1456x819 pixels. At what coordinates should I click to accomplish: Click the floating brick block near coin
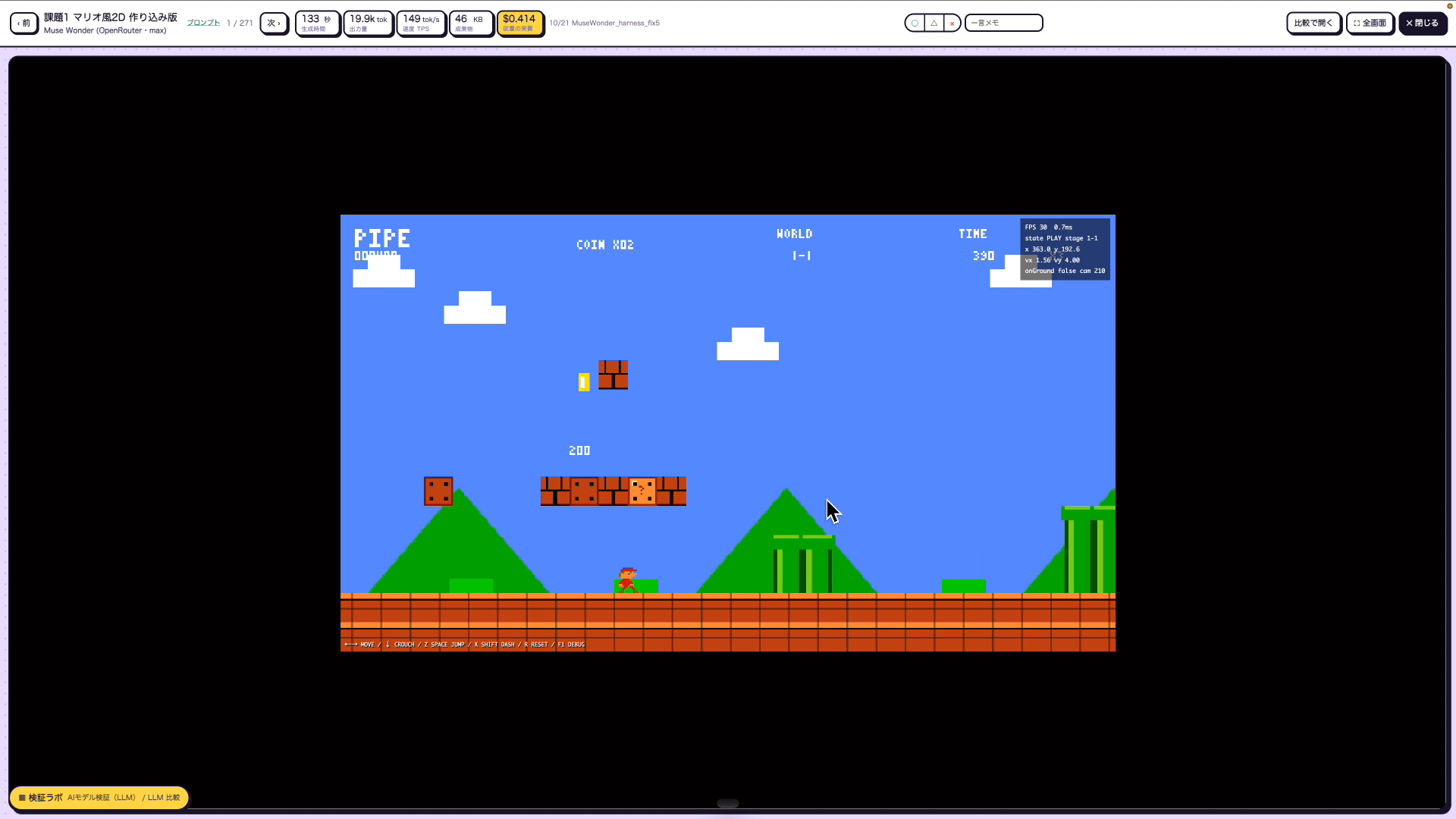click(613, 375)
